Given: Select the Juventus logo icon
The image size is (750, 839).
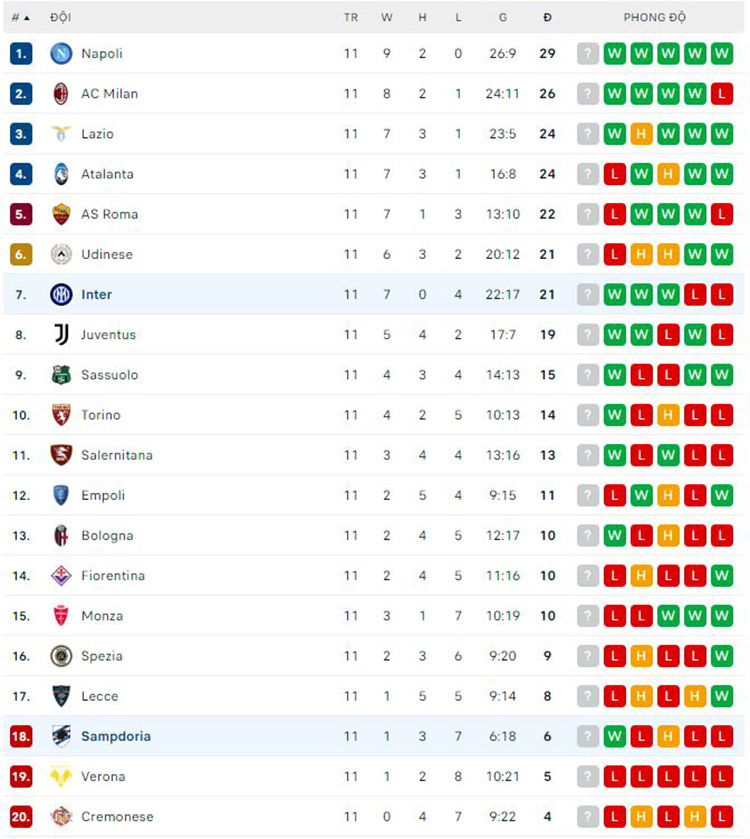Looking at the screenshot, I should (61, 335).
